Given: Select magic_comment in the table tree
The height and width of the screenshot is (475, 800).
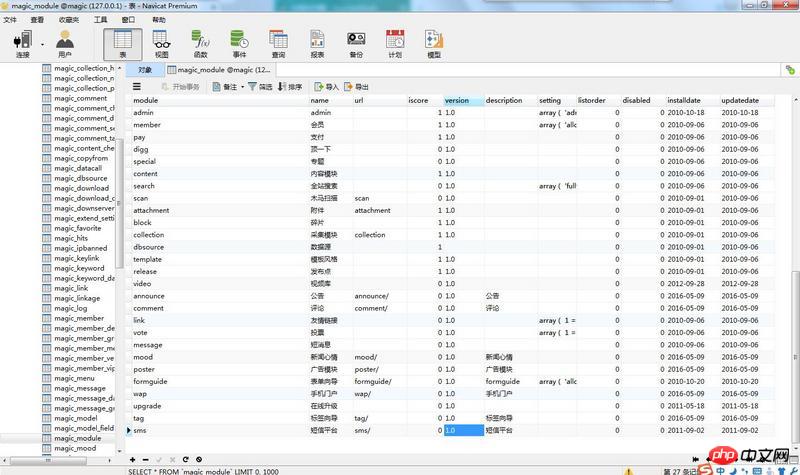Looking at the screenshot, I should pyautogui.click(x=81, y=98).
